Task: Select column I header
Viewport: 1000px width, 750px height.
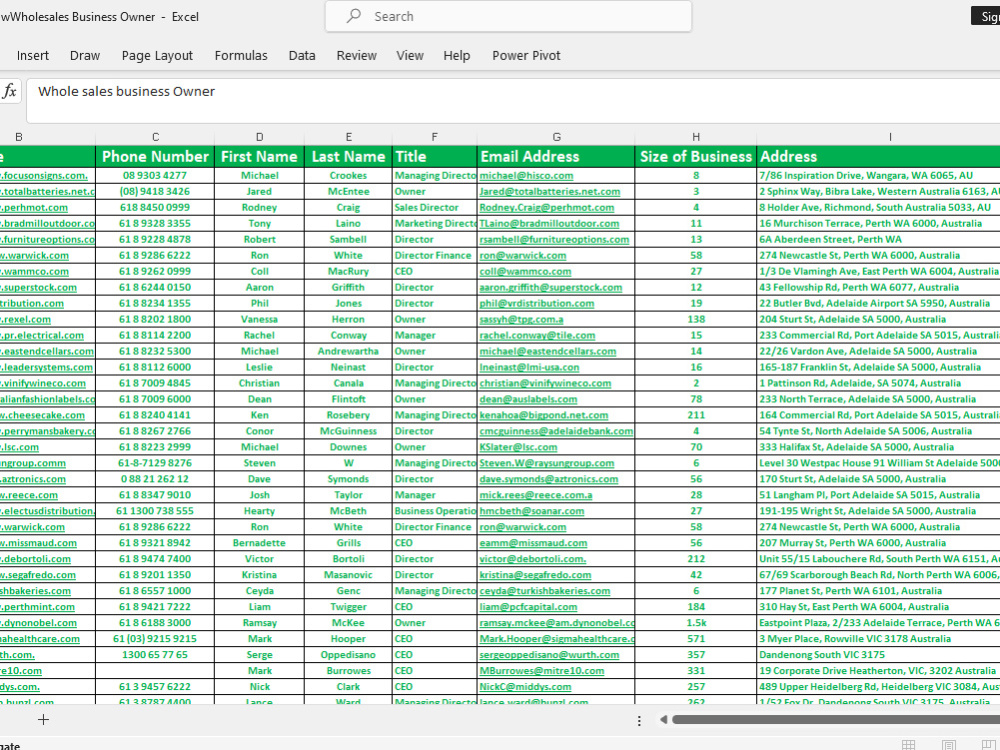Action: point(890,136)
